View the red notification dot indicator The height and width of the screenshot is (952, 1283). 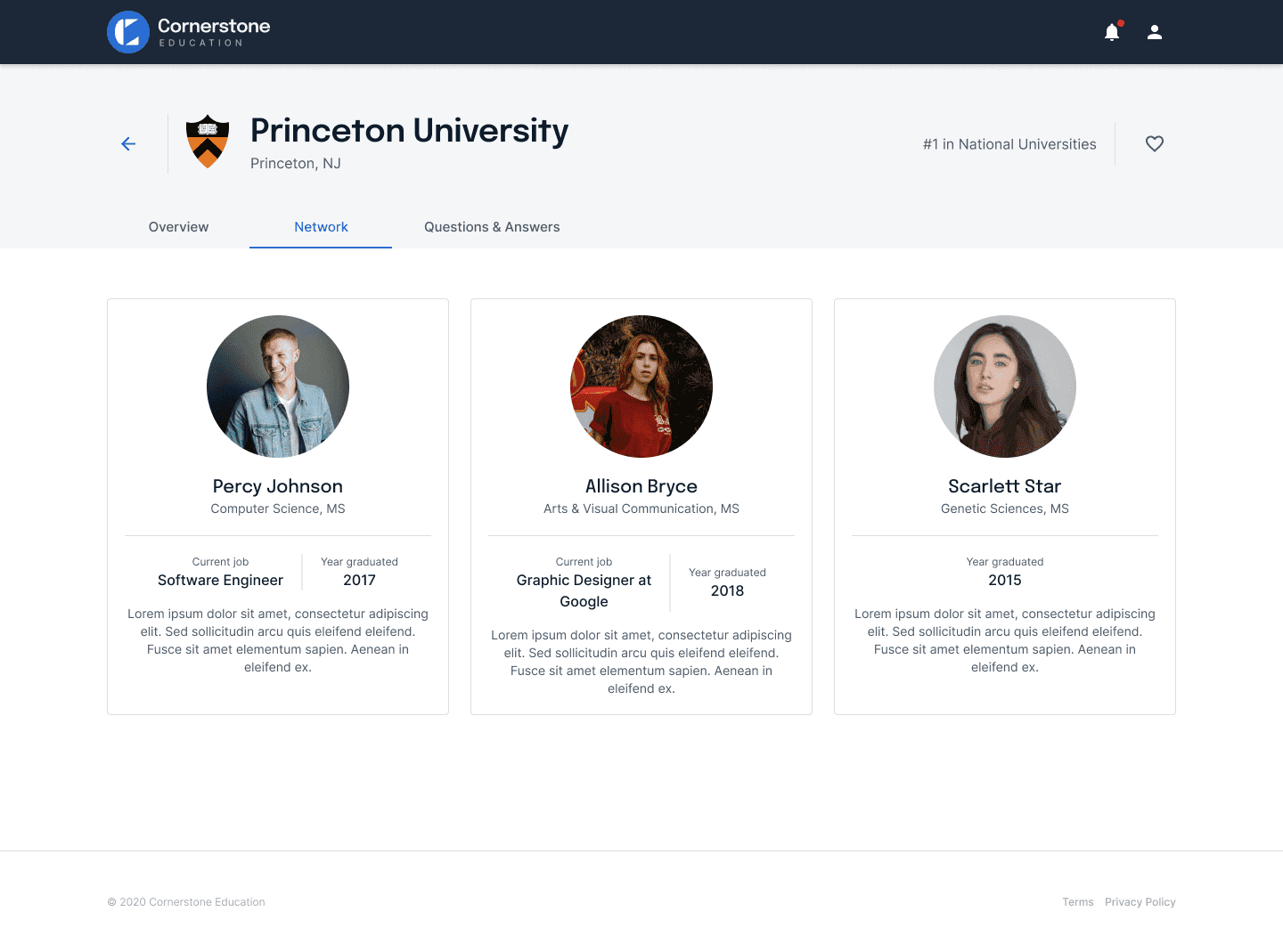1121,22
